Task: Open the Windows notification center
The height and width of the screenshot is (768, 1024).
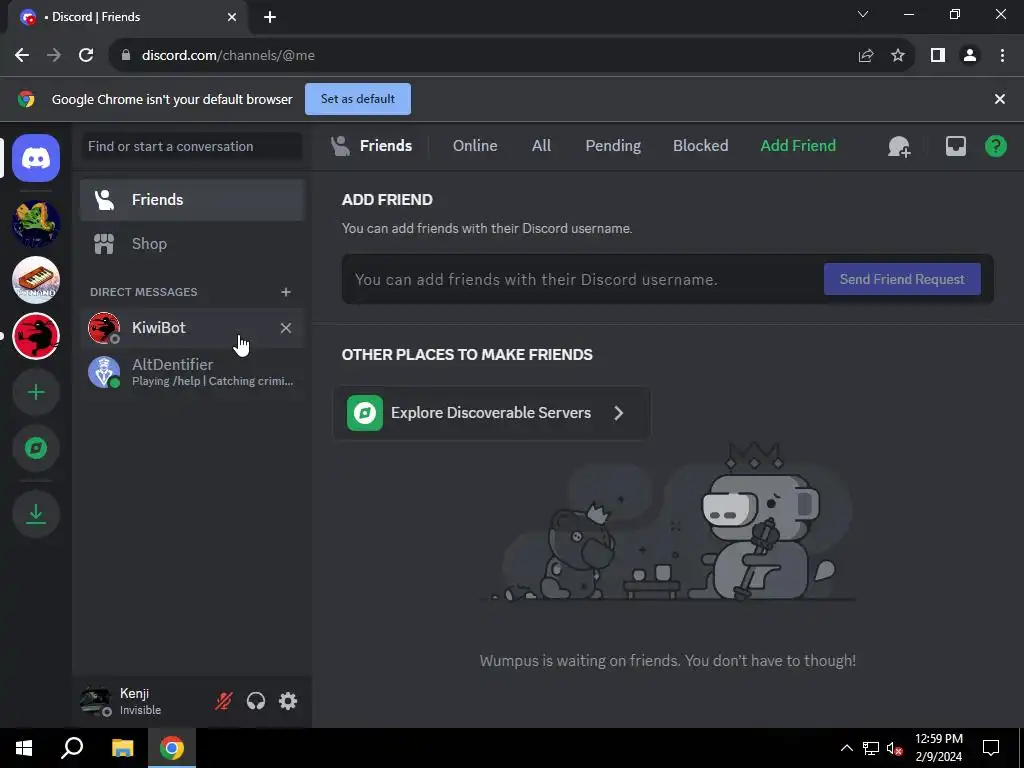Action: pos(991,748)
